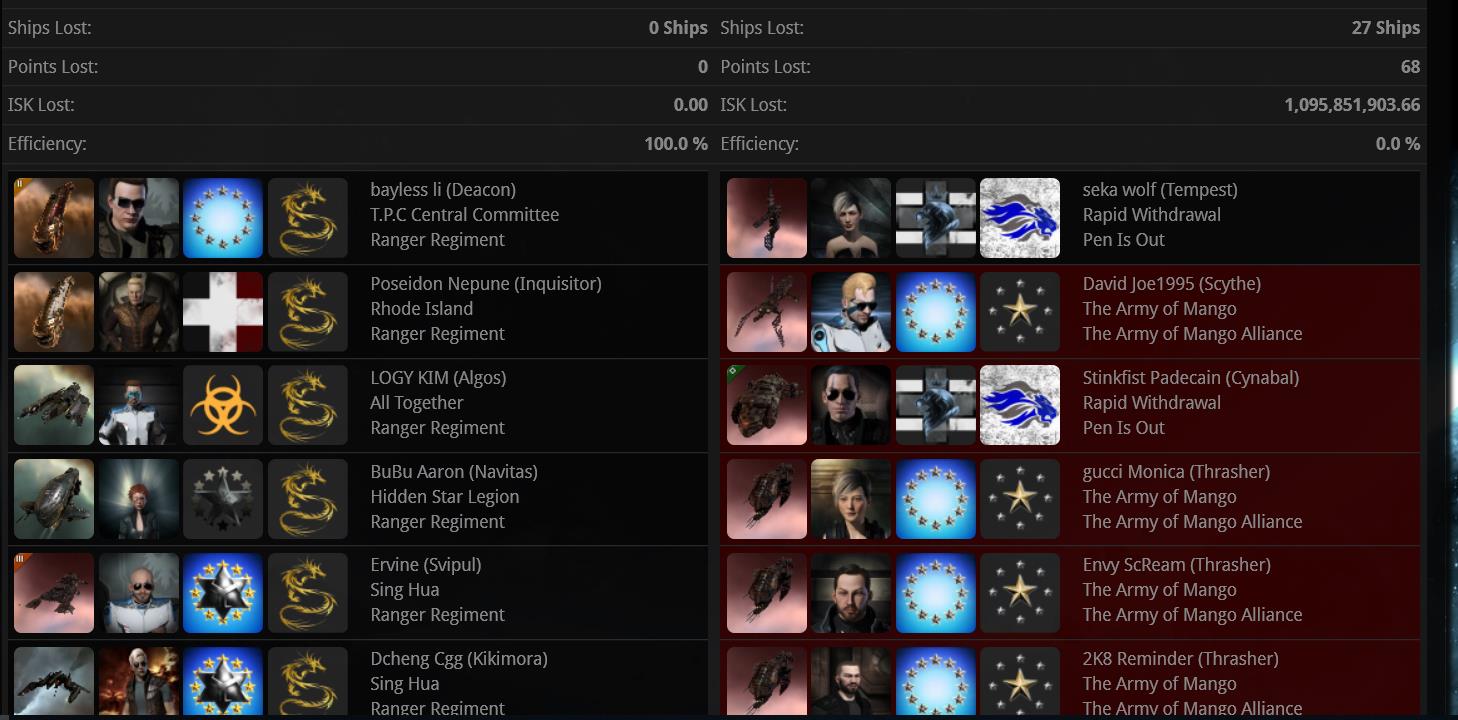View Poseidon Nepune's character portrait
The height and width of the screenshot is (720, 1458).
(139, 312)
